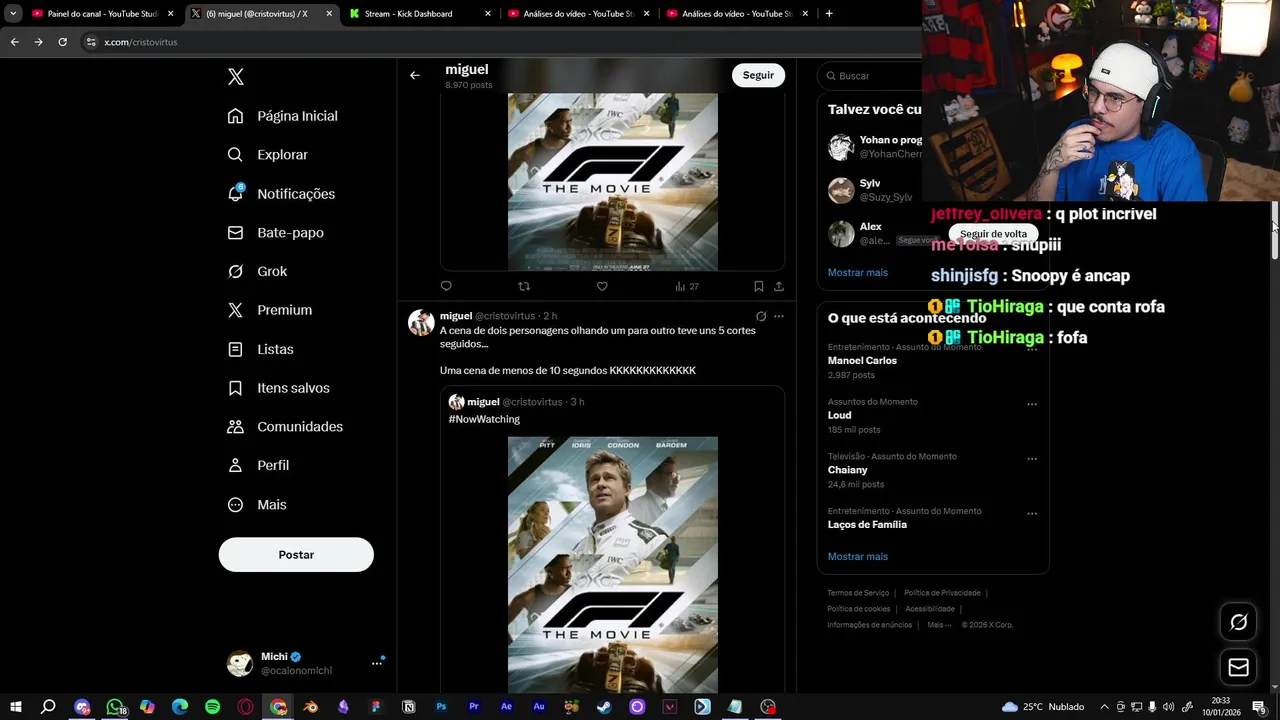Open the quoted F1 The Movie poster
This screenshot has width=1280, height=720.
tap(613, 565)
